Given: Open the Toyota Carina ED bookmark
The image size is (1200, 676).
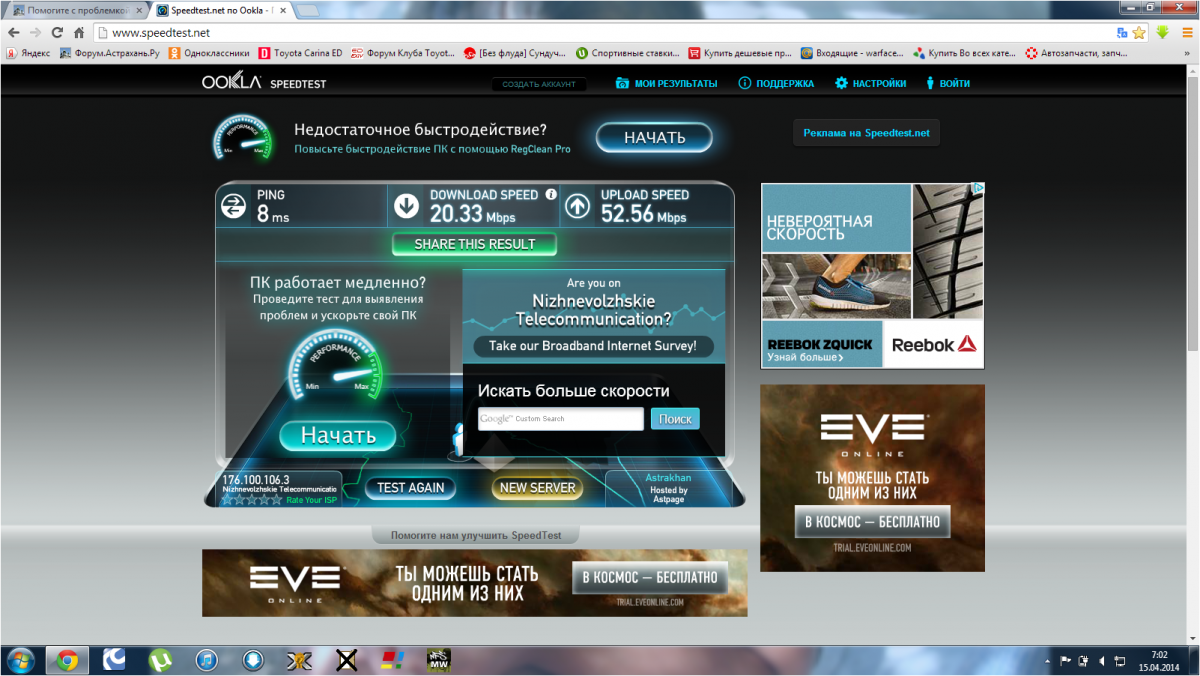Looking at the screenshot, I should (x=300, y=53).
